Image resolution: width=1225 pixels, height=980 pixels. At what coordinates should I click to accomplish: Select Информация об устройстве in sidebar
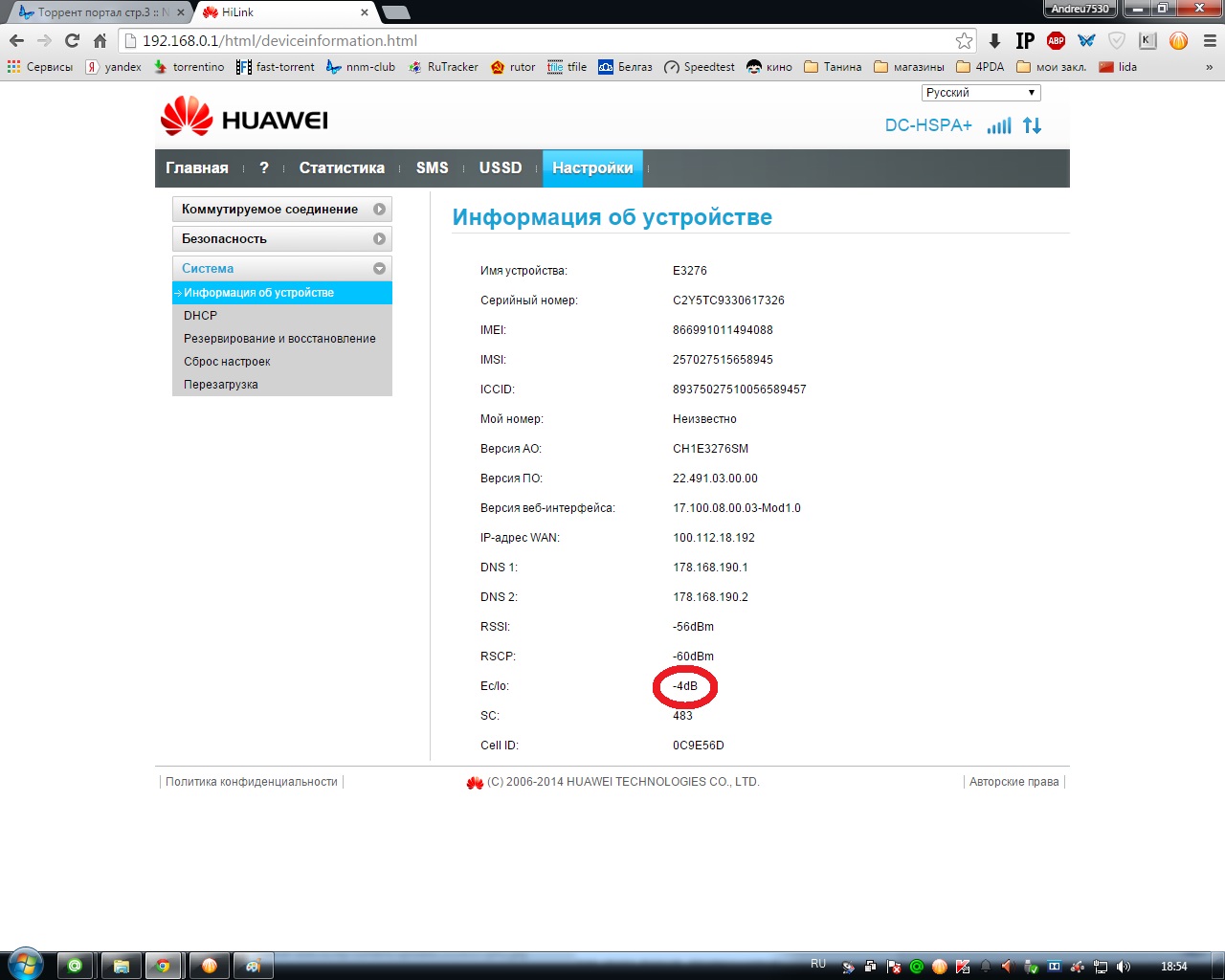pyautogui.click(x=282, y=293)
